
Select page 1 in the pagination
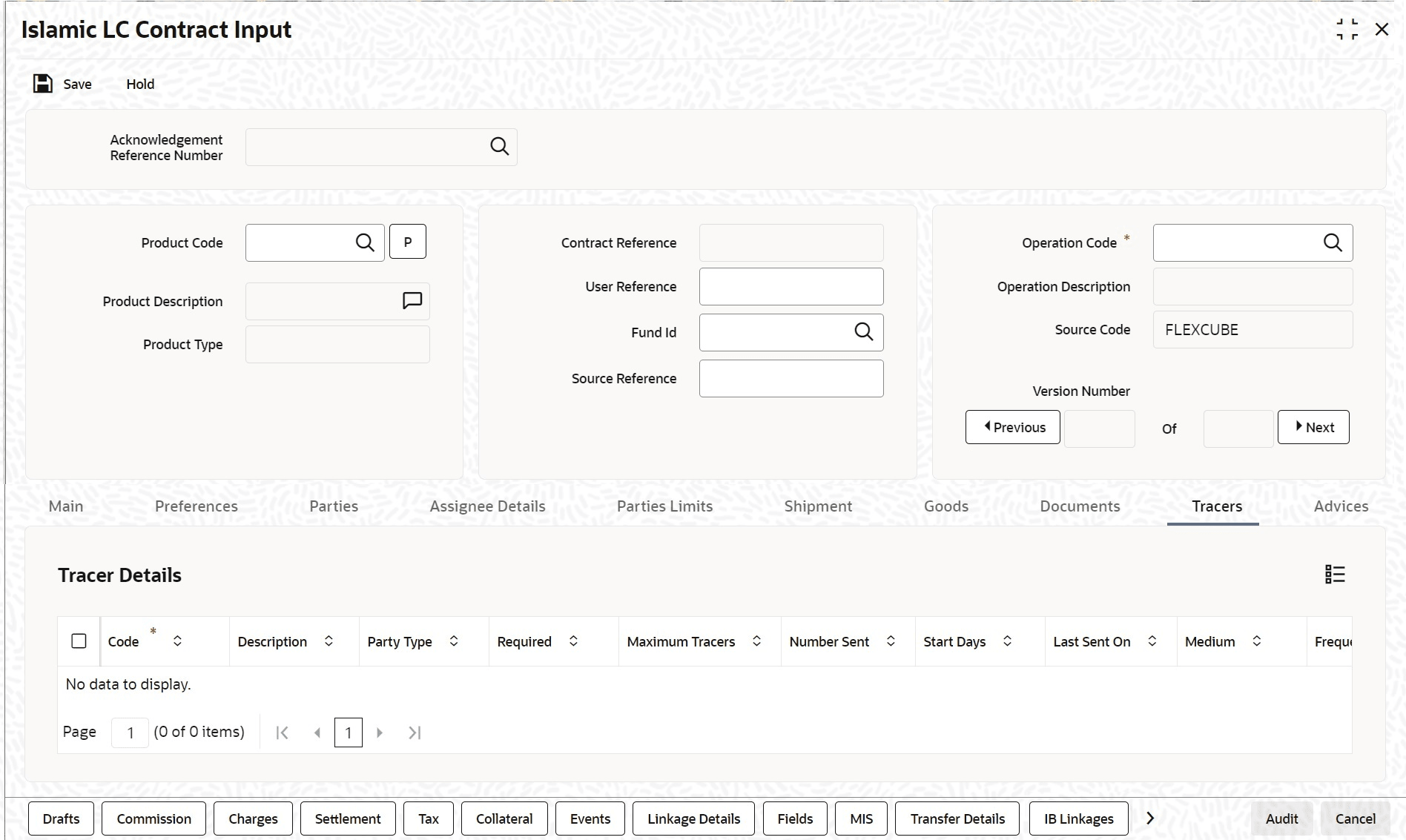[349, 732]
